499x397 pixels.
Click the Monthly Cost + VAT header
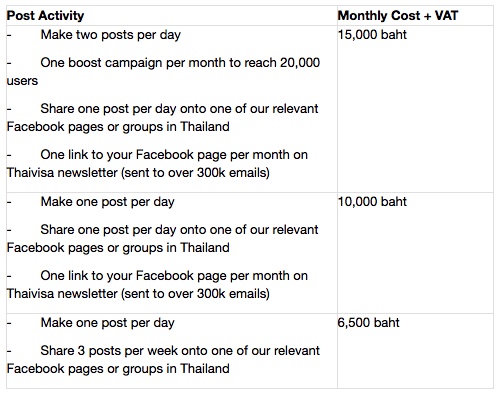click(398, 16)
